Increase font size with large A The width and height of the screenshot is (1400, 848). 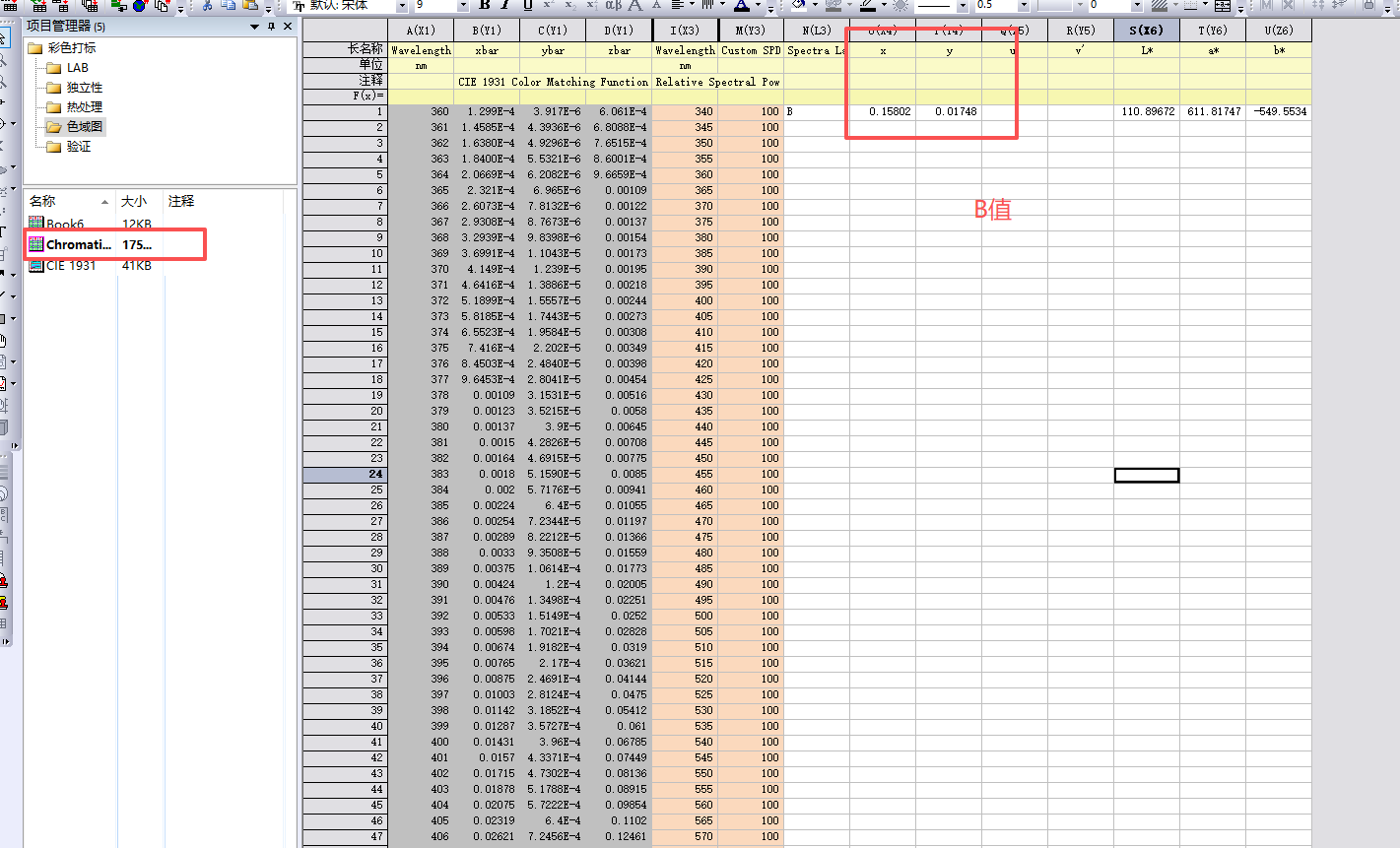point(636,5)
